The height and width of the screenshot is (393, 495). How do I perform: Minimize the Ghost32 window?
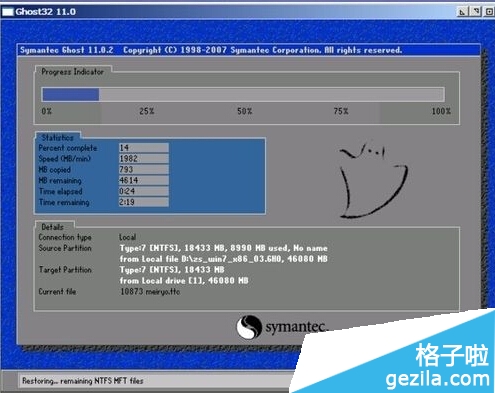pos(462,12)
